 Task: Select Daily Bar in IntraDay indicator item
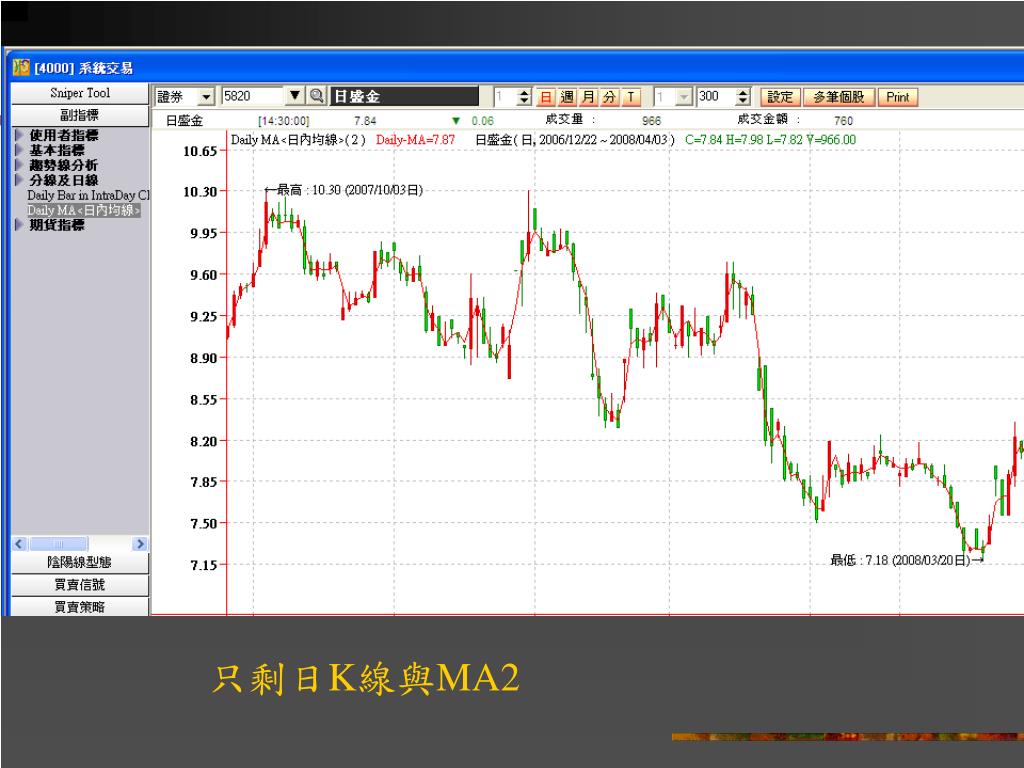point(88,195)
